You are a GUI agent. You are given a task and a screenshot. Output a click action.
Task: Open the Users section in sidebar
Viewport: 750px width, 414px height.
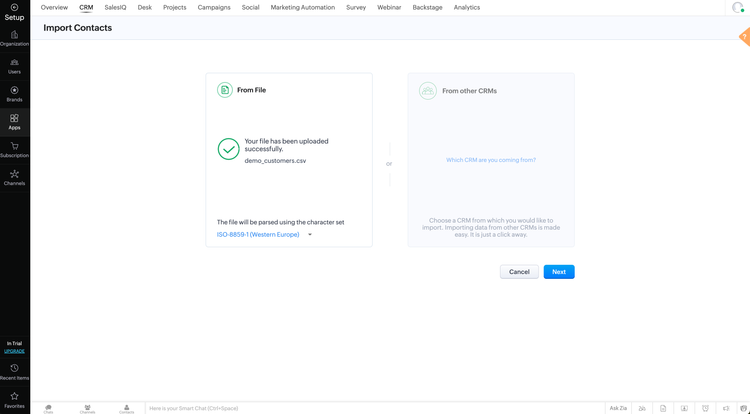click(14, 66)
